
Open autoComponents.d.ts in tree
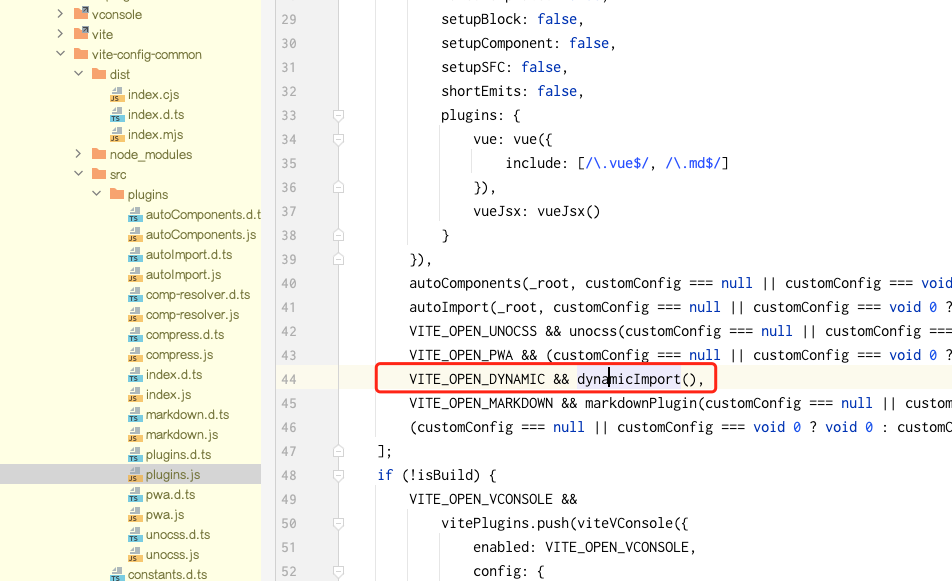203,214
